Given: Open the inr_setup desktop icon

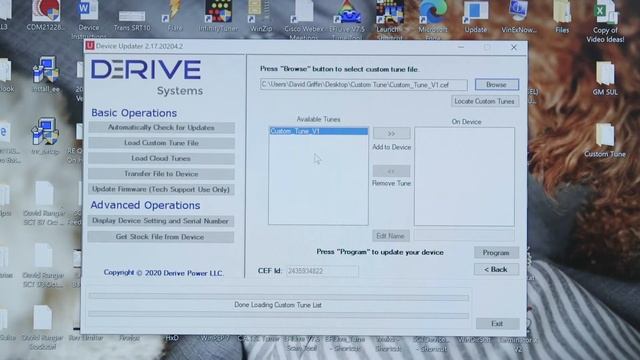Looking at the screenshot, I should (x=45, y=137).
